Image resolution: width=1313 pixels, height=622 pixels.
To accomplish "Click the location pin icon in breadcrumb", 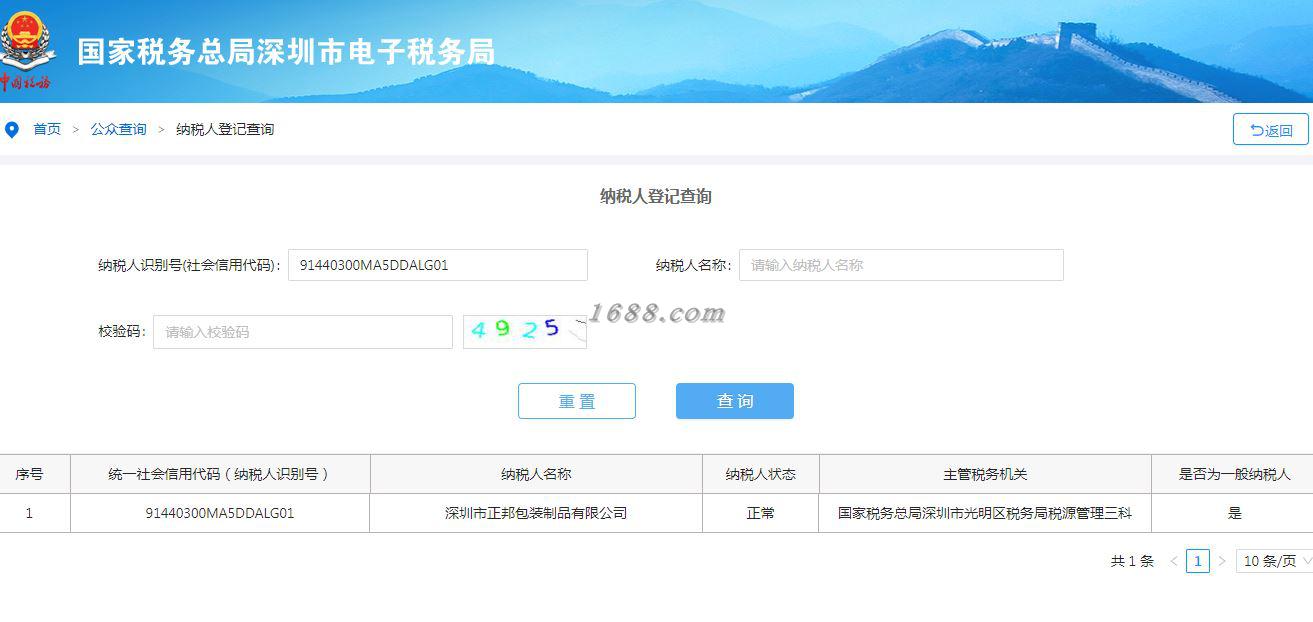I will 12,130.
